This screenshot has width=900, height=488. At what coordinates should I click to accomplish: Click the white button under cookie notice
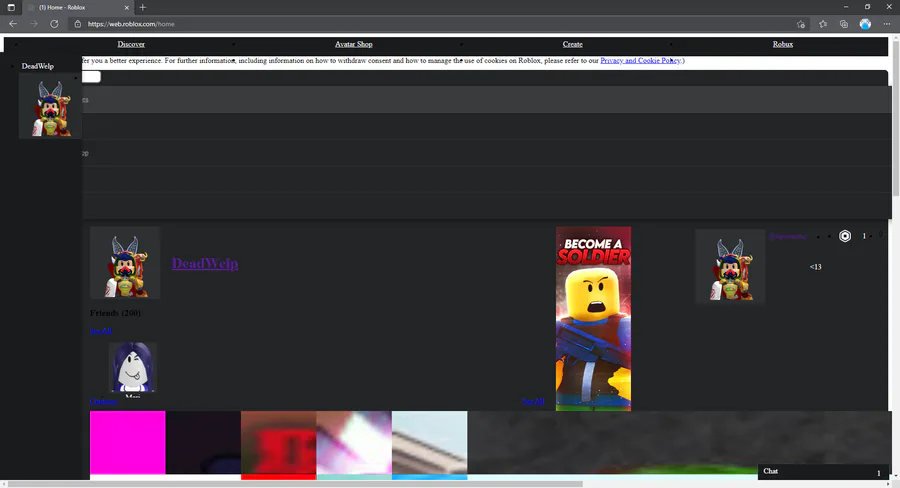pyautogui.click(x=91, y=77)
